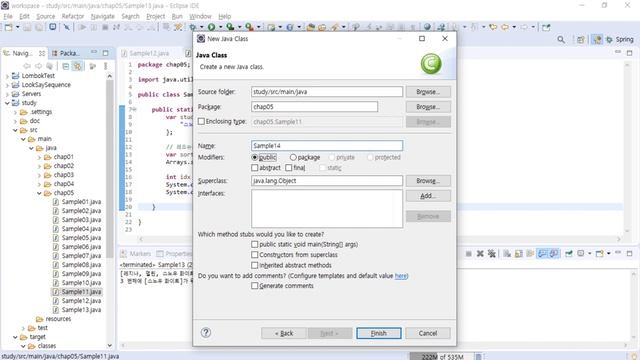640x360 pixels.
Task: Enable the Enclosing type checkbox
Action: (x=201, y=121)
